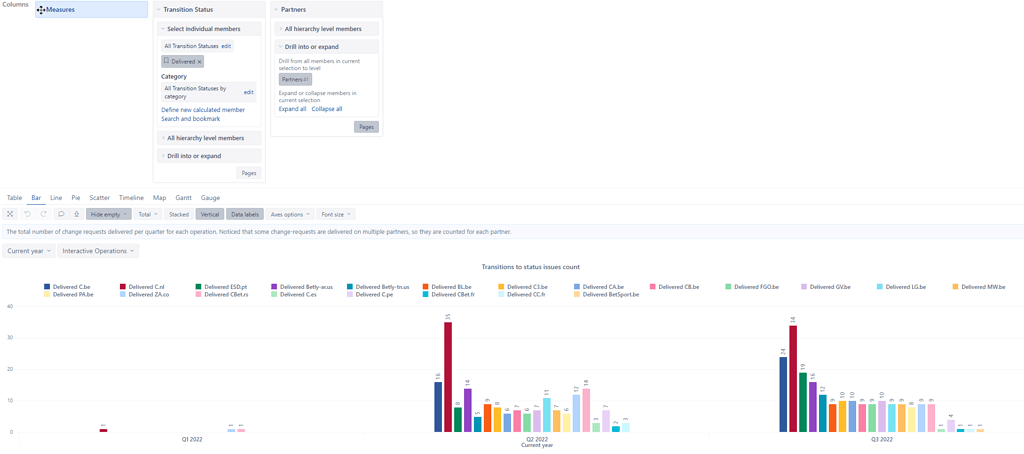This screenshot has height=454, width=1024.
Task: Switch to the Pie chart tab
Action: pos(76,198)
